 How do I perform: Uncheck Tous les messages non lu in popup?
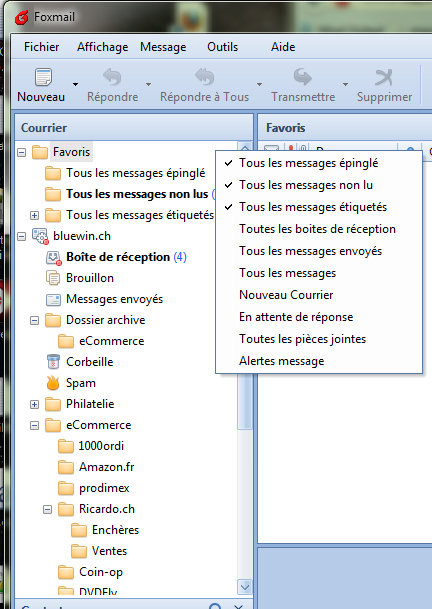319,185
